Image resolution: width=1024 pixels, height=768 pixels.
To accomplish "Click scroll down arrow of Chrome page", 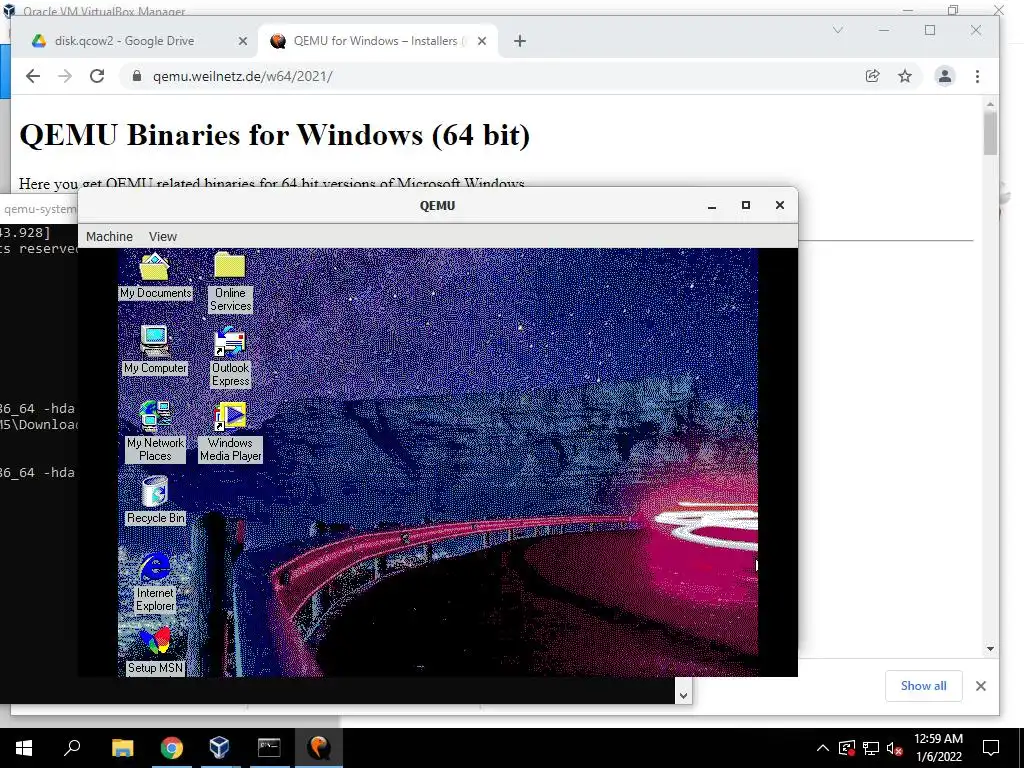I will 991,648.
